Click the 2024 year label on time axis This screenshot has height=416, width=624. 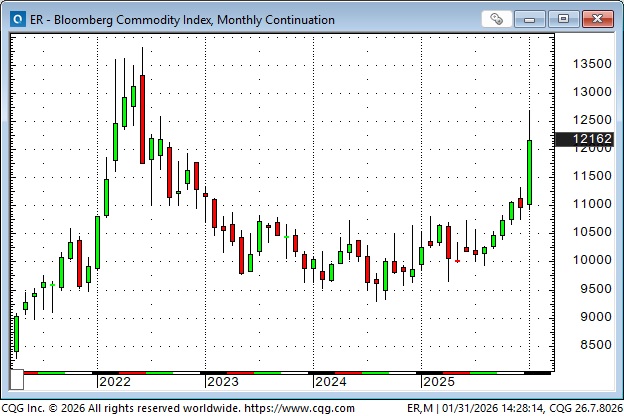coord(330,382)
